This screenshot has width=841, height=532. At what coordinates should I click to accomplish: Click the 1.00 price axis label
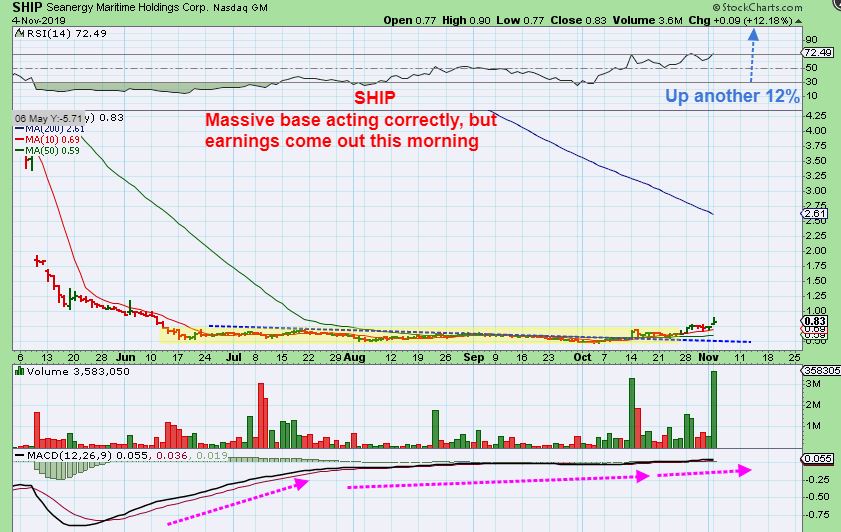tap(815, 311)
